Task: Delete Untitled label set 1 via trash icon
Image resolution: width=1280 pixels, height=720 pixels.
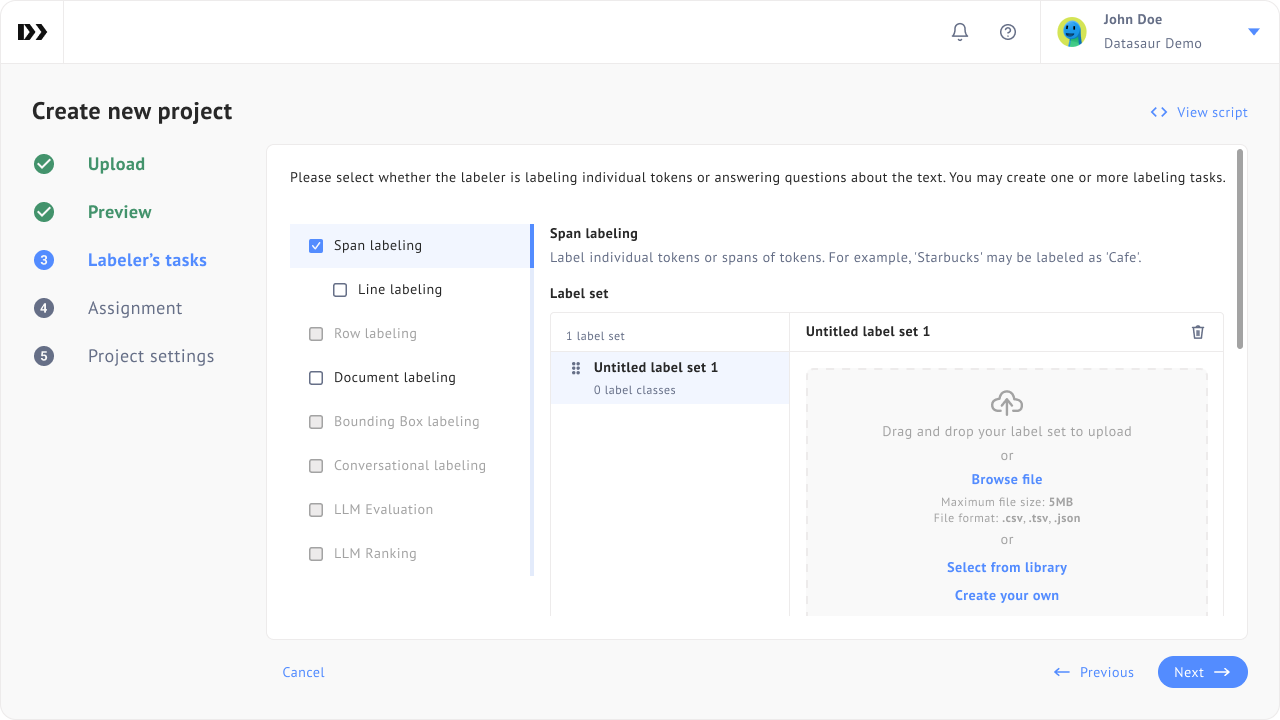Action: coord(1198,332)
